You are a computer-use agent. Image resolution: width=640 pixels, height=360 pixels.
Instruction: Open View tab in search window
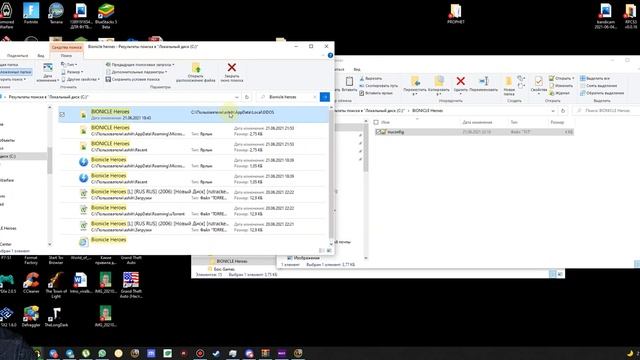point(41,56)
